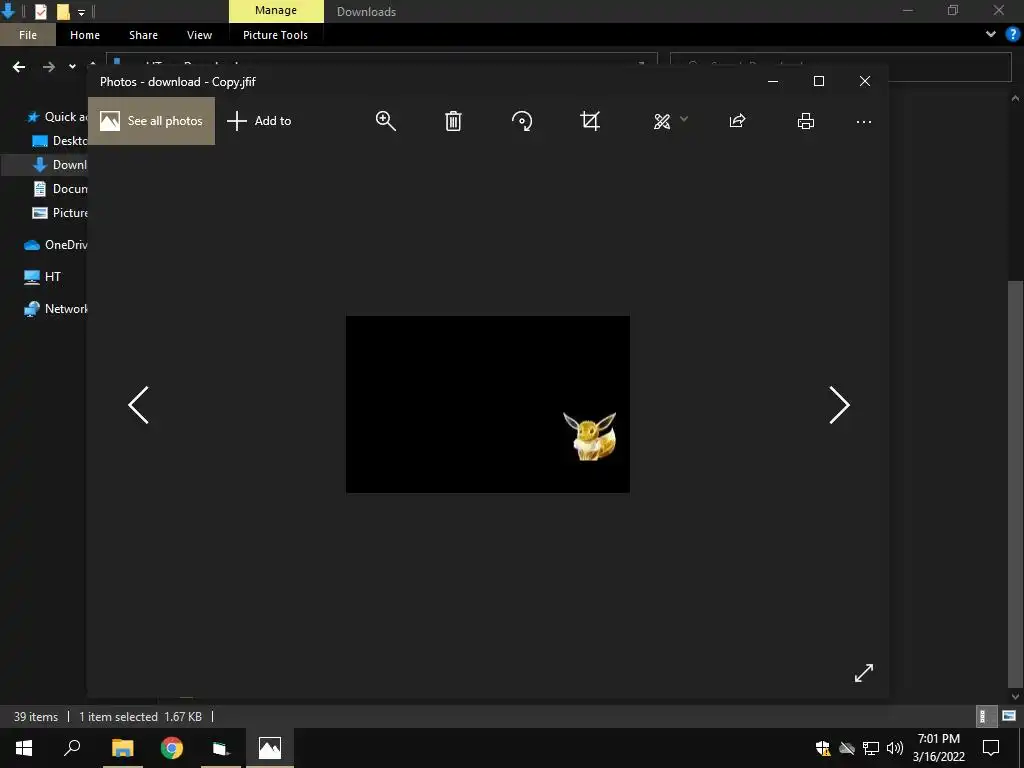Expand the Edit & Create dropdown chevron
Viewport: 1024px width, 768px height.
click(x=684, y=119)
